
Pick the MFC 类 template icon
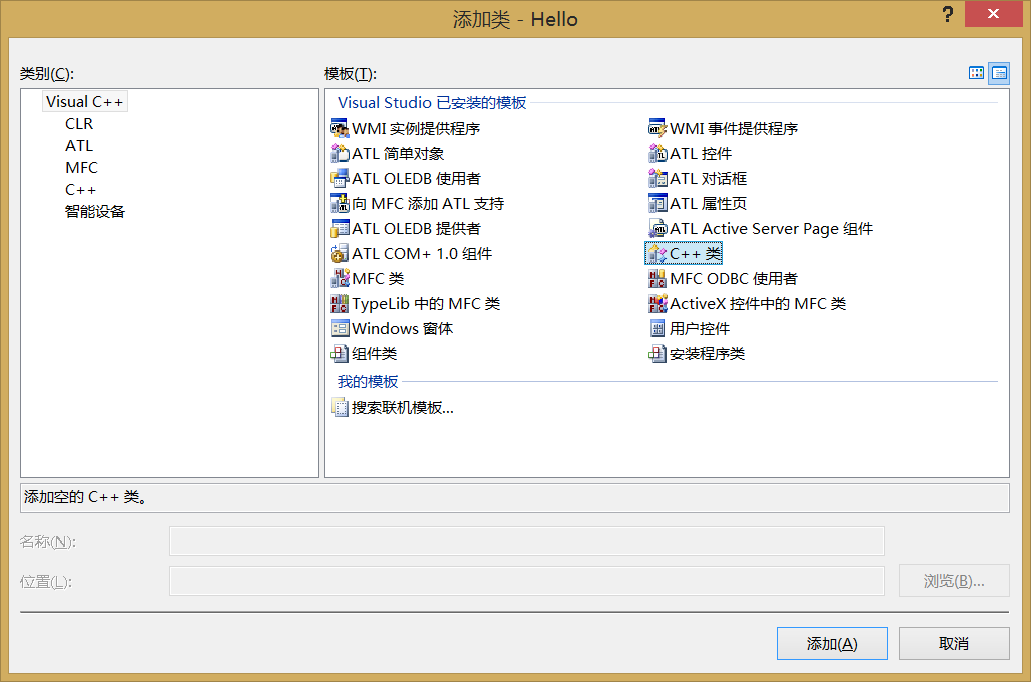(x=340, y=279)
